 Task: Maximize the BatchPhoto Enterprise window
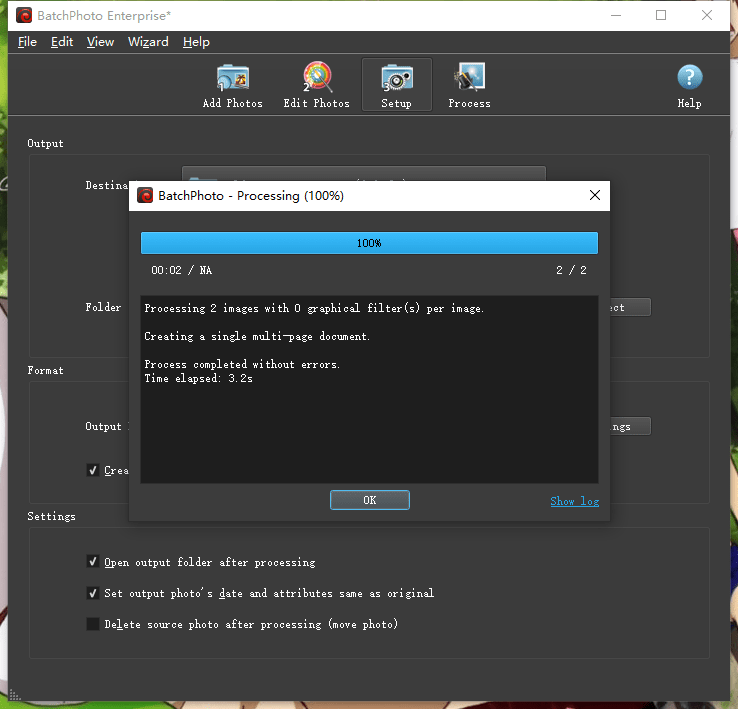(661, 16)
